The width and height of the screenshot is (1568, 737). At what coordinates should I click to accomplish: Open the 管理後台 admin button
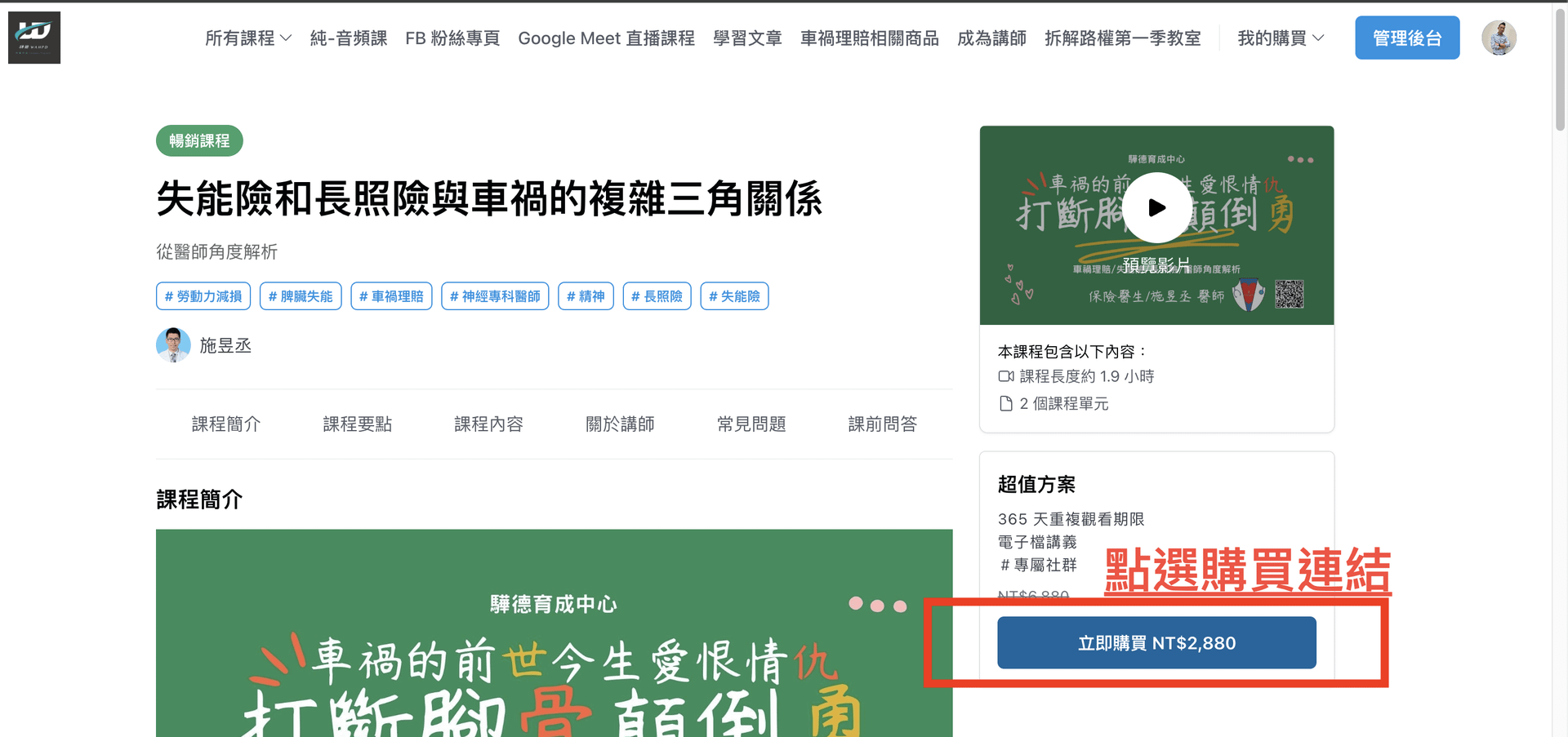tap(1406, 38)
